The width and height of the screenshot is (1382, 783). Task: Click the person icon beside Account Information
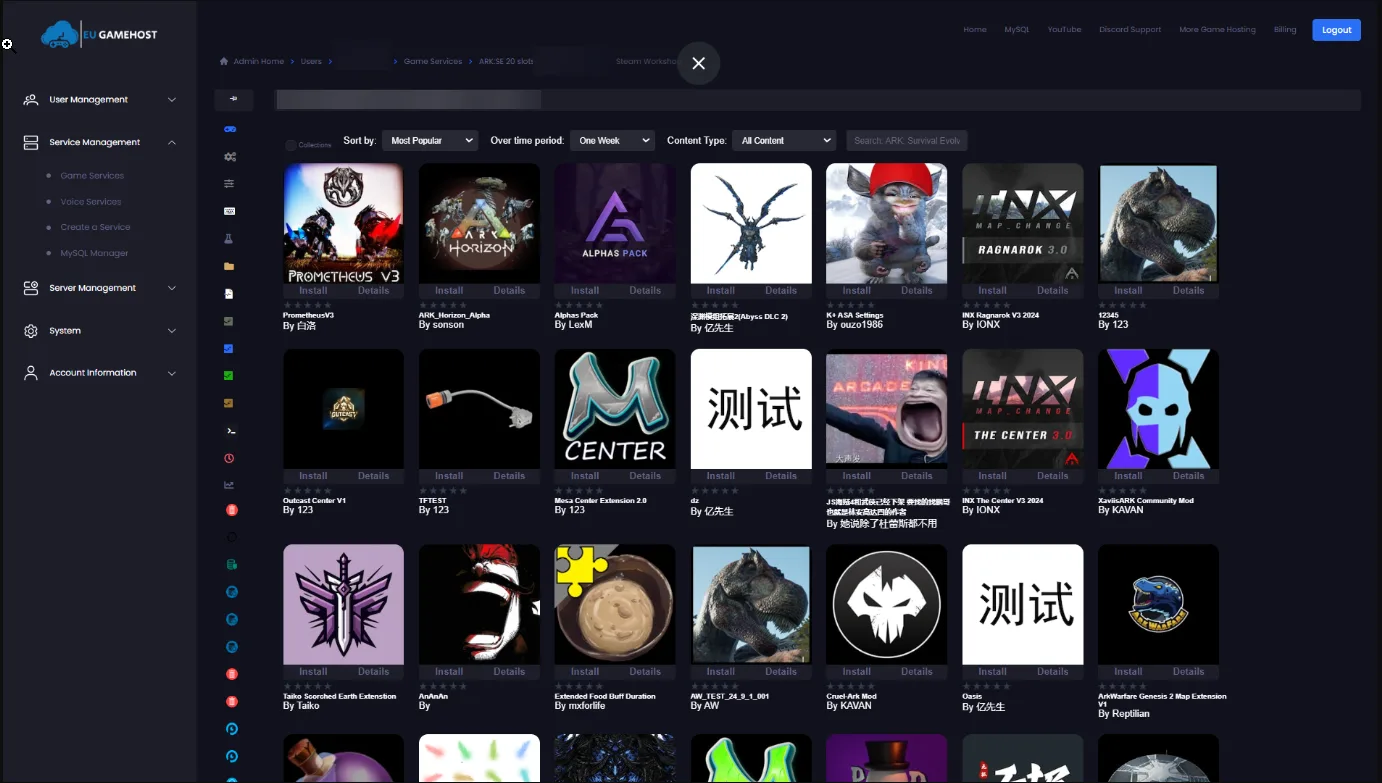(x=31, y=373)
